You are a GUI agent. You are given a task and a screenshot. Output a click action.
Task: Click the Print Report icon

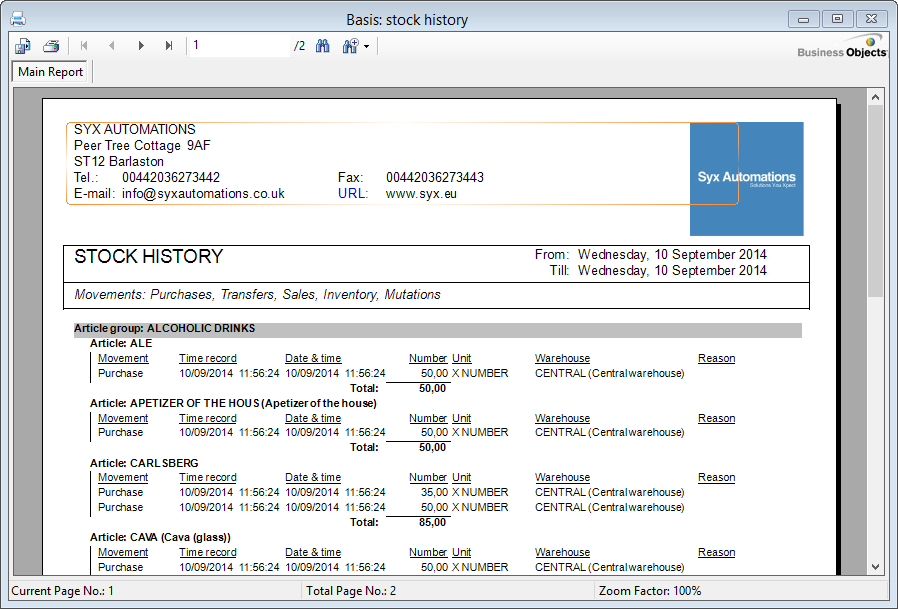click(x=51, y=46)
